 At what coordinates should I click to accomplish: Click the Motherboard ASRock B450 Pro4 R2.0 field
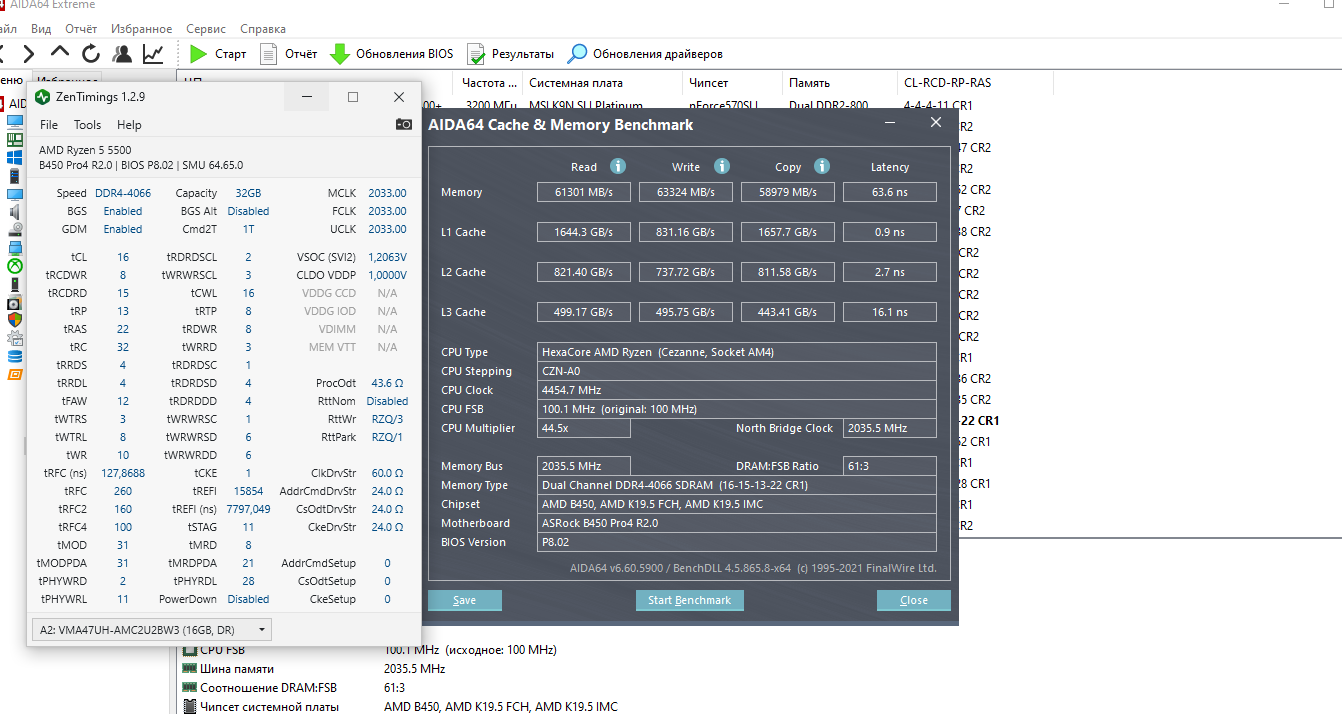737,523
